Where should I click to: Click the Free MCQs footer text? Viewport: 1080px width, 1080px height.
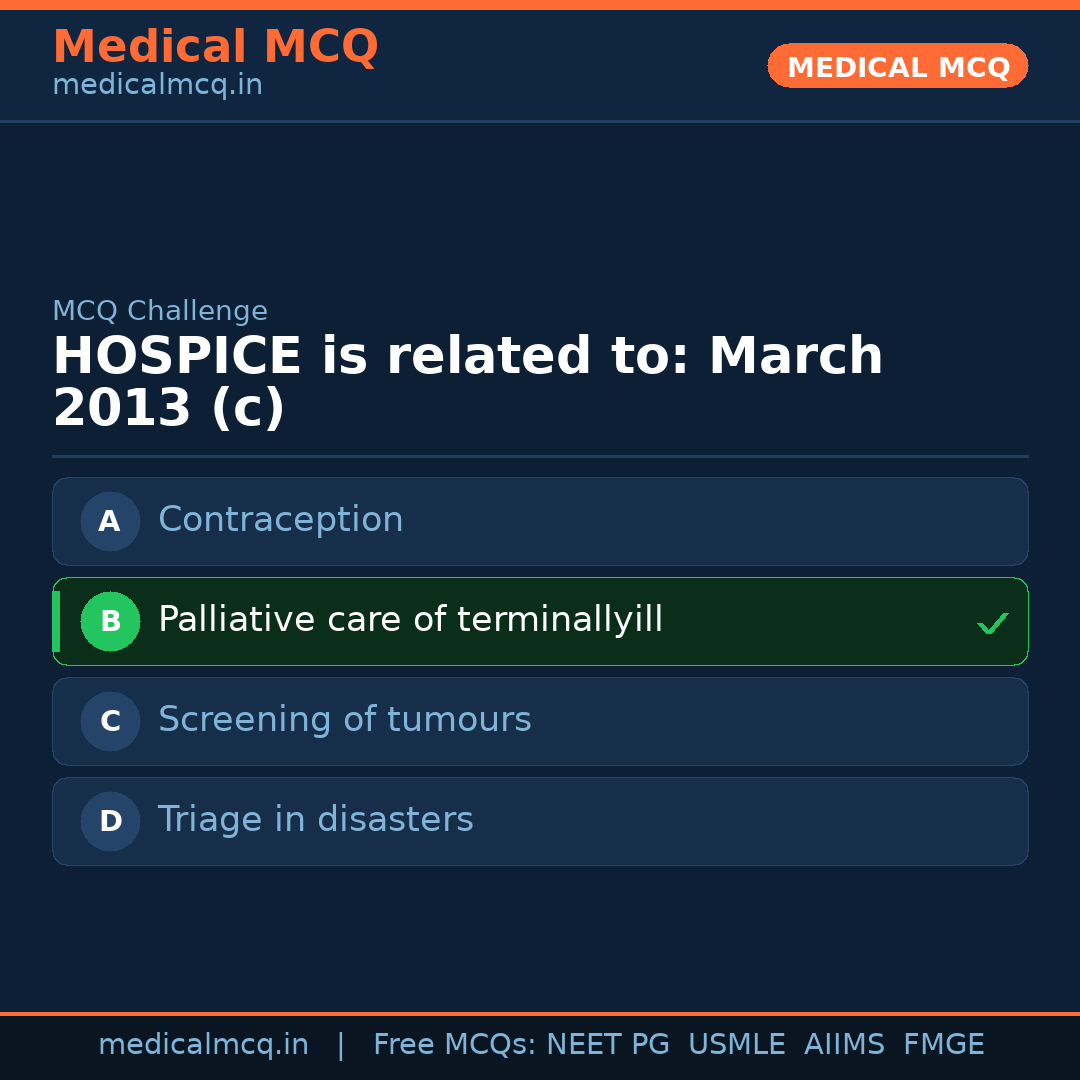(454, 1045)
